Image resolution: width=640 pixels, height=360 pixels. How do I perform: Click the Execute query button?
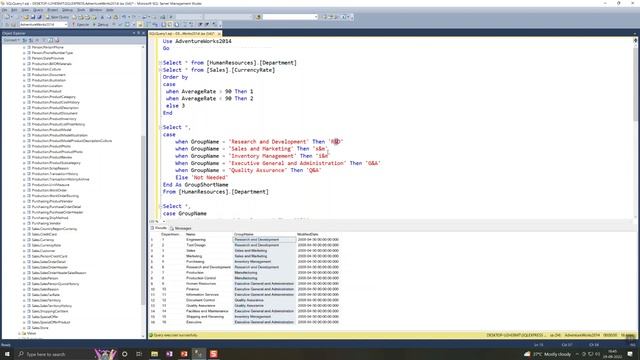(x=80, y=24)
